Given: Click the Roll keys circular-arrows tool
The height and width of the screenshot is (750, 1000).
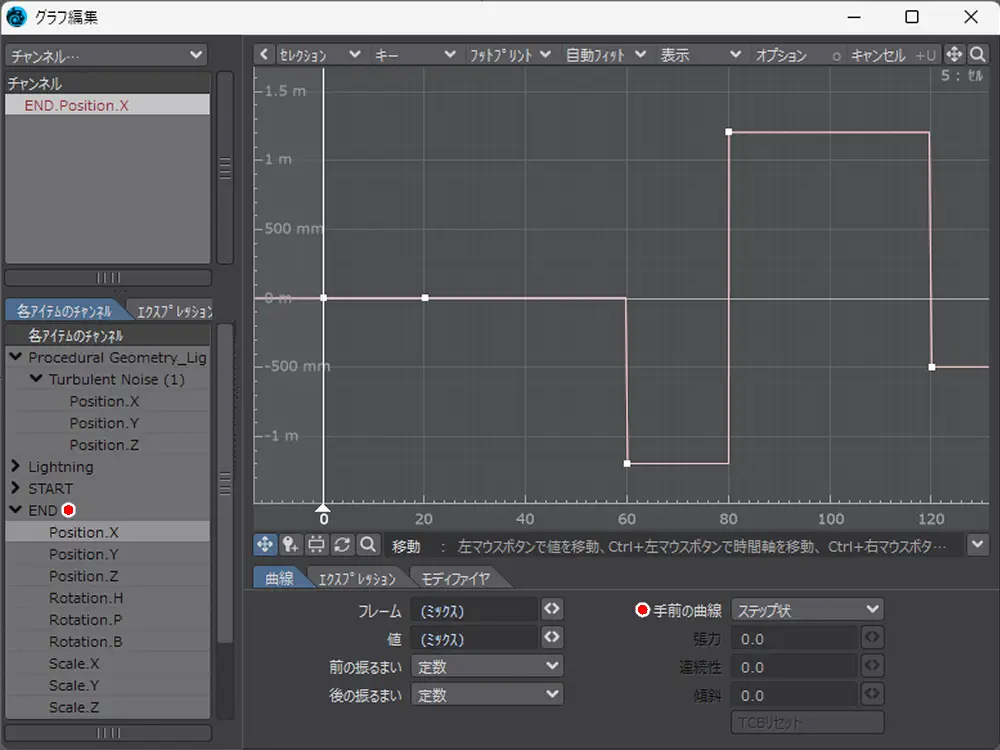Looking at the screenshot, I should click(x=343, y=544).
